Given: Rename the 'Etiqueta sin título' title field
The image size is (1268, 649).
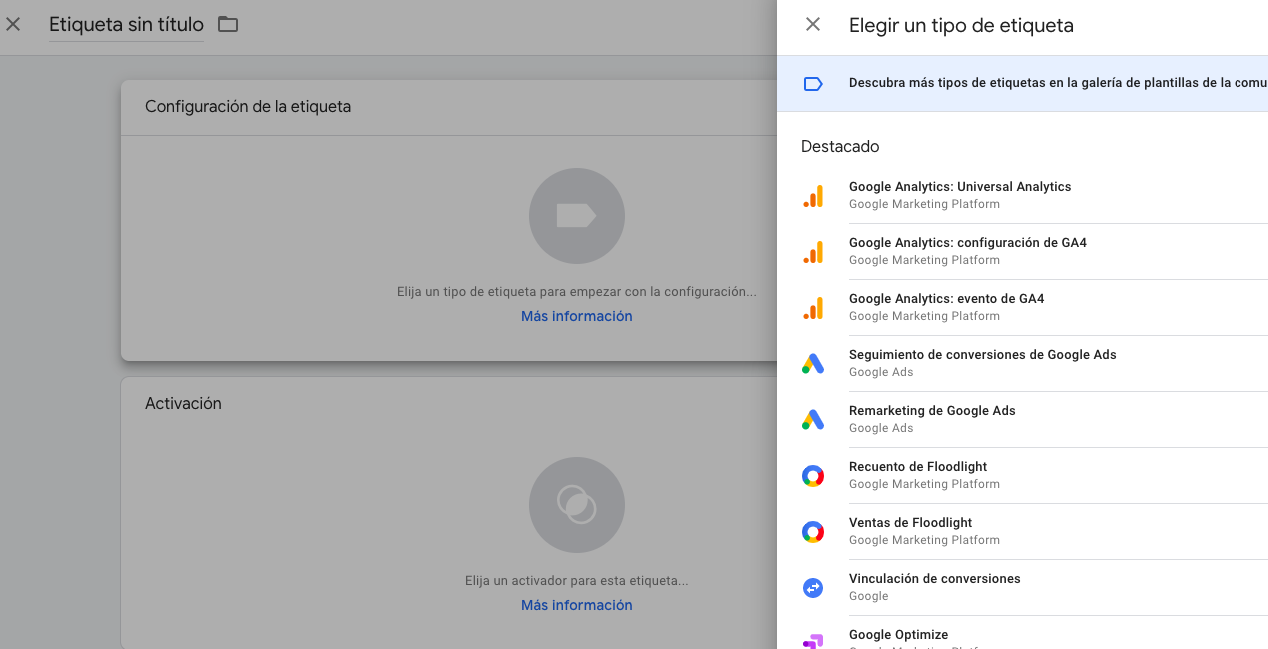Looking at the screenshot, I should pos(126,25).
